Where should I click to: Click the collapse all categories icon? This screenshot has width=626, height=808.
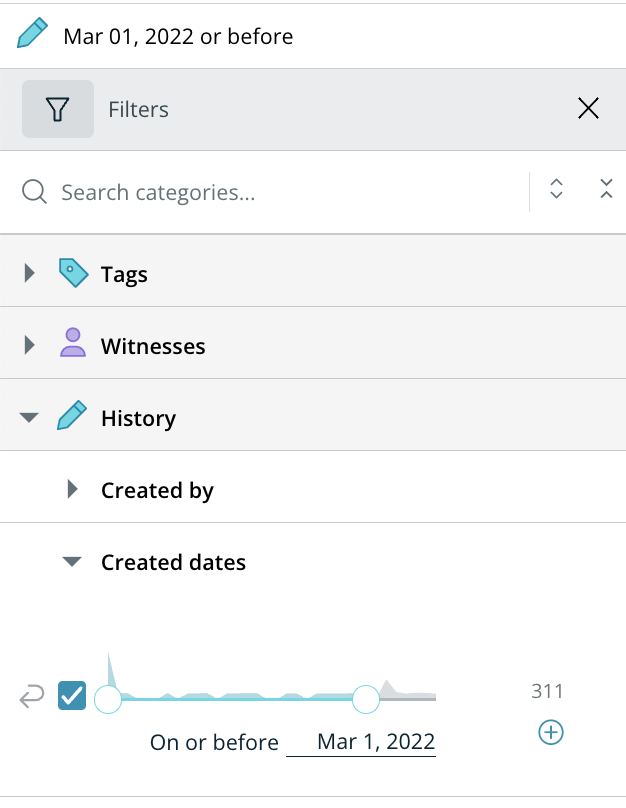(606, 189)
